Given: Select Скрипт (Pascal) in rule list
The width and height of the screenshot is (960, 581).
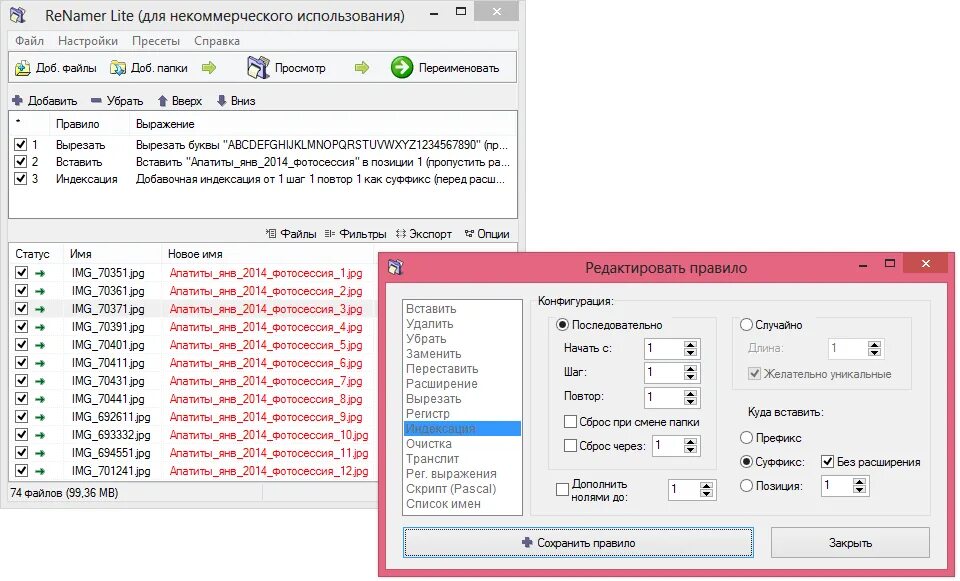Looking at the screenshot, I should click(462, 489).
